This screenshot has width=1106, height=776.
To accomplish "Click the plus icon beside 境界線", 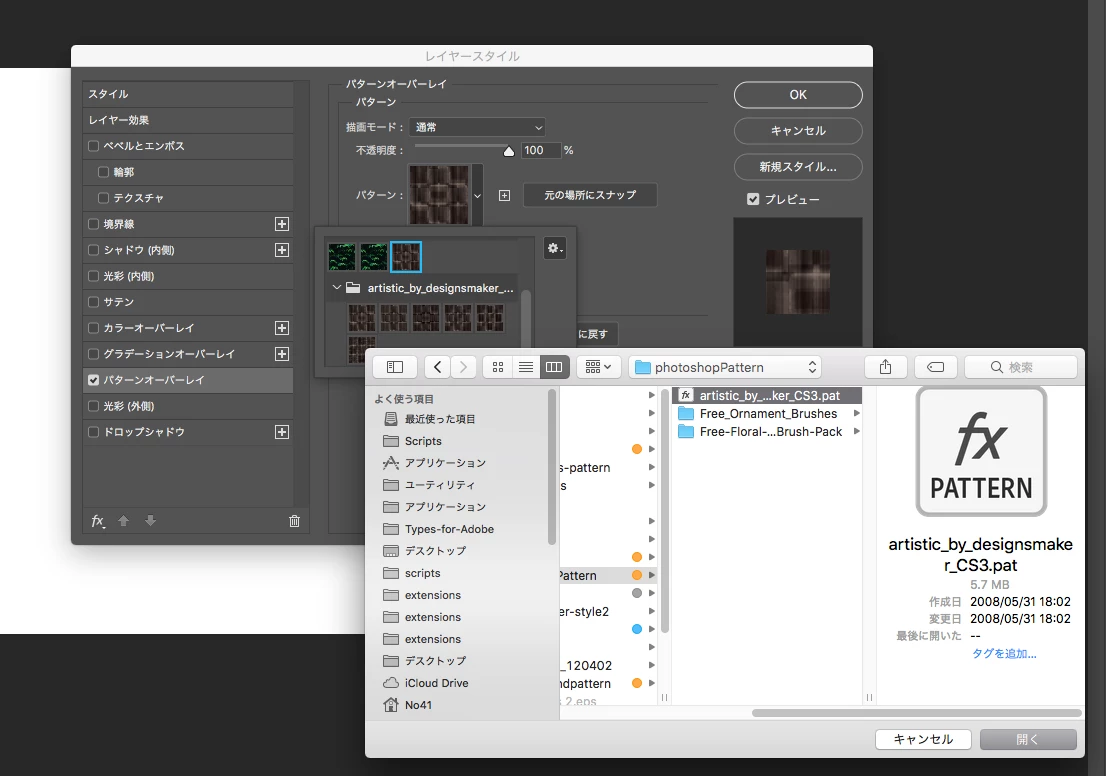I will tap(281, 224).
